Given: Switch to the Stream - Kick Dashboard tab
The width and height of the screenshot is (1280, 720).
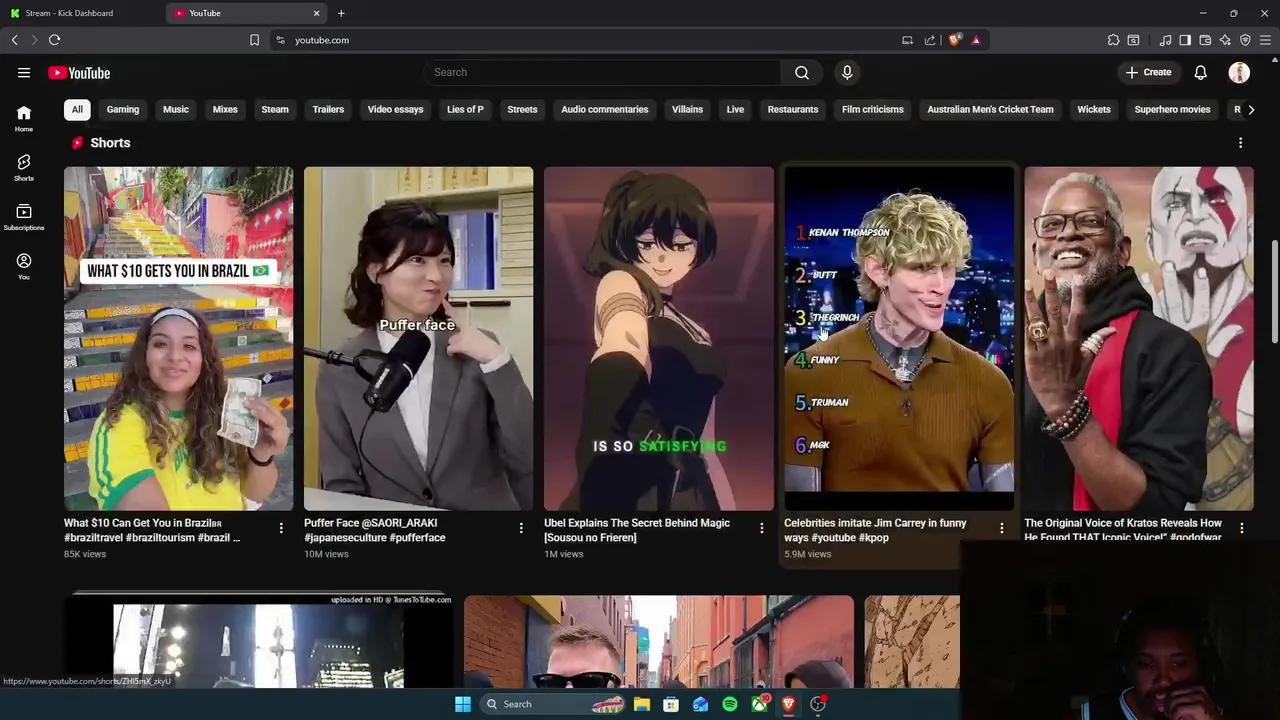Looking at the screenshot, I should coord(80,13).
